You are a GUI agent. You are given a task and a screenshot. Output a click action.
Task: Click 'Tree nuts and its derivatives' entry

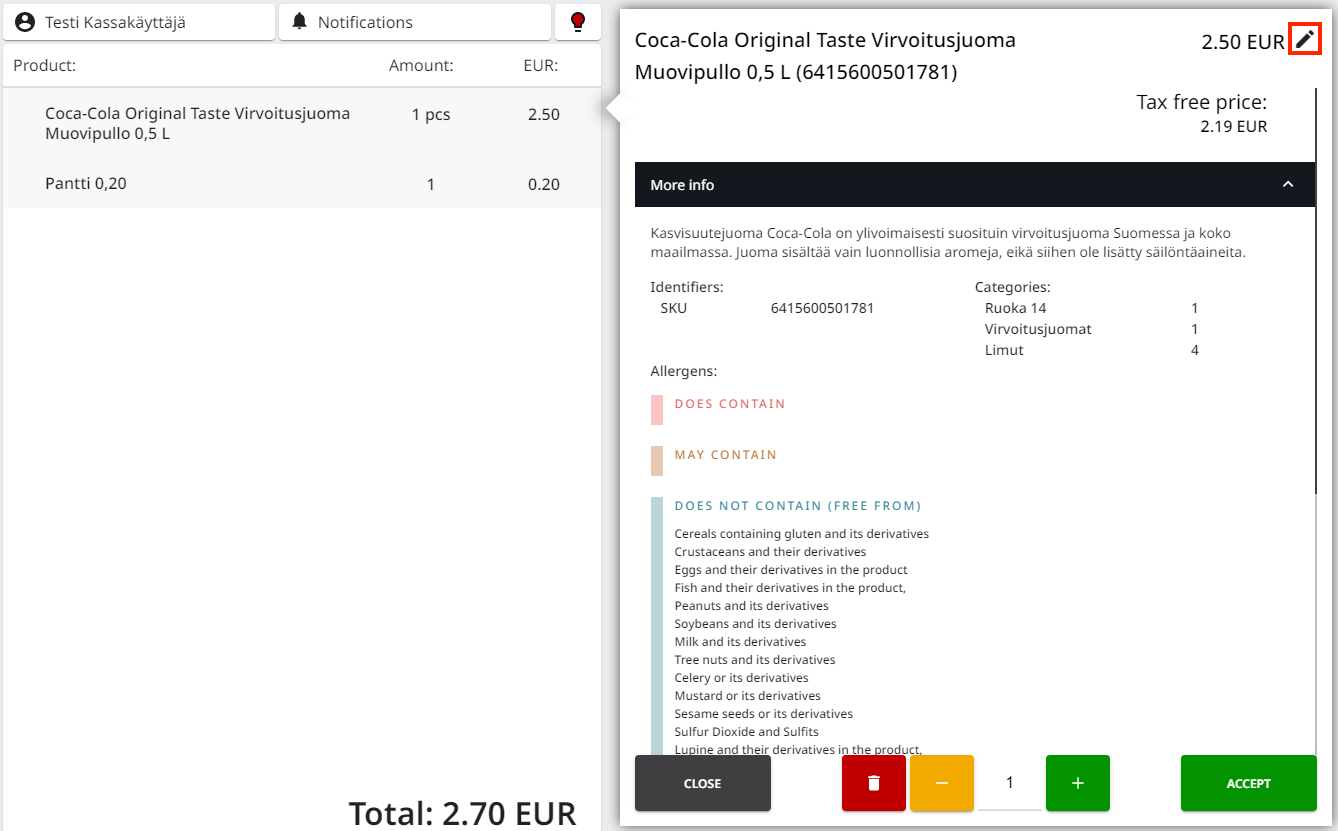click(755, 660)
